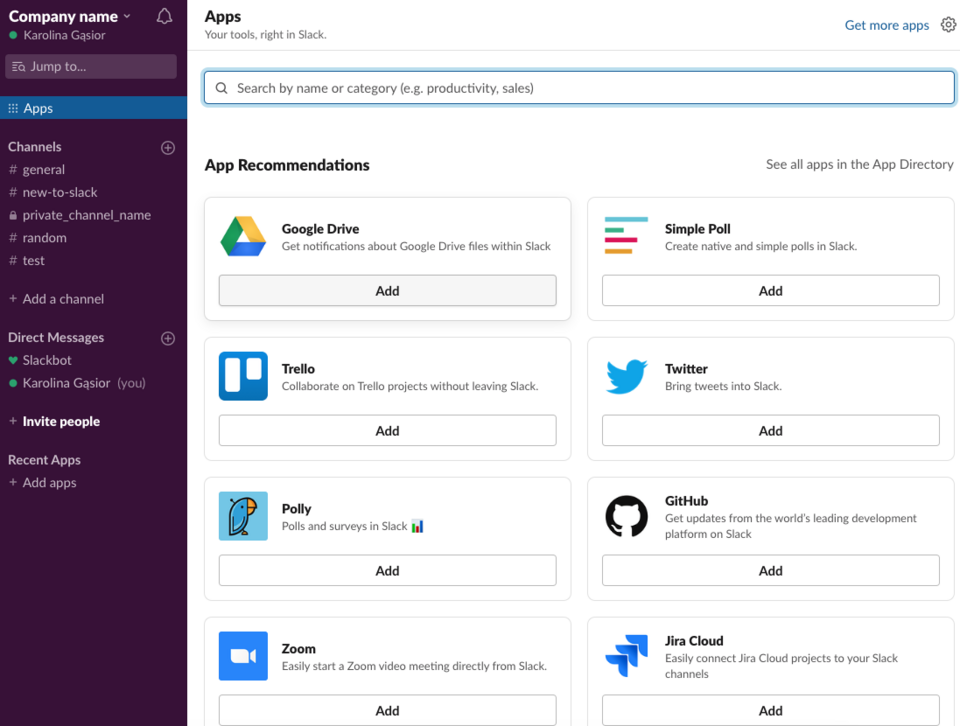Click the plus icon beside Direct Messages
The width and height of the screenshot is (960, 726).
[168, 339]
